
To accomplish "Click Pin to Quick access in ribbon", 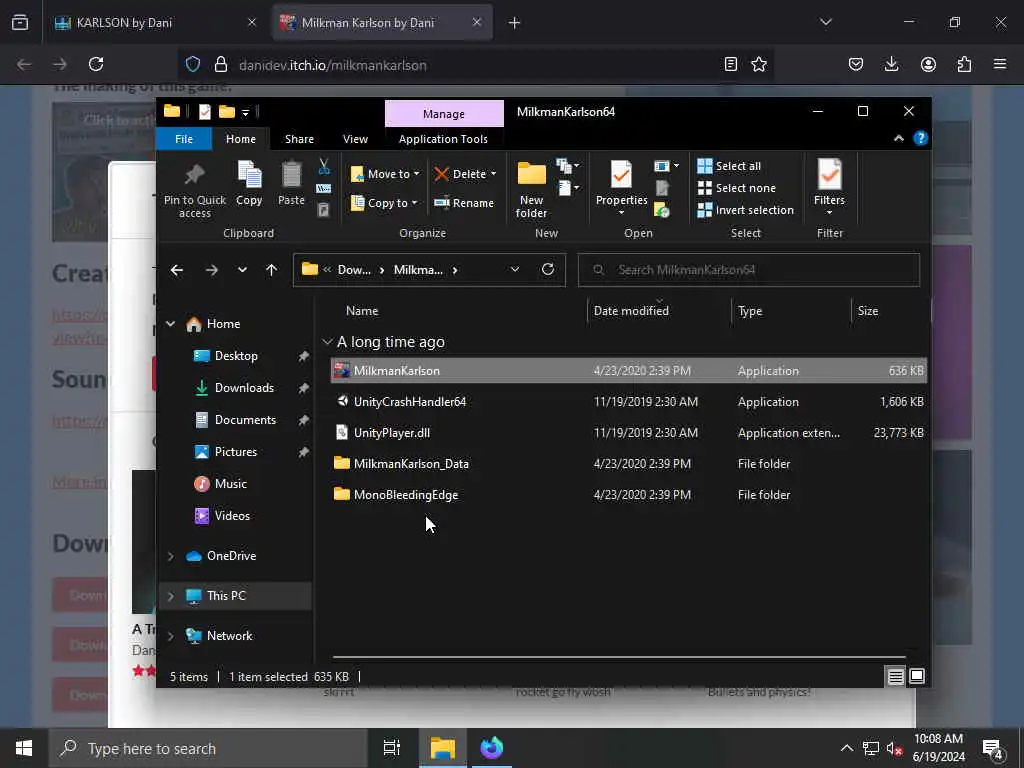I will [x=195, y=191].
